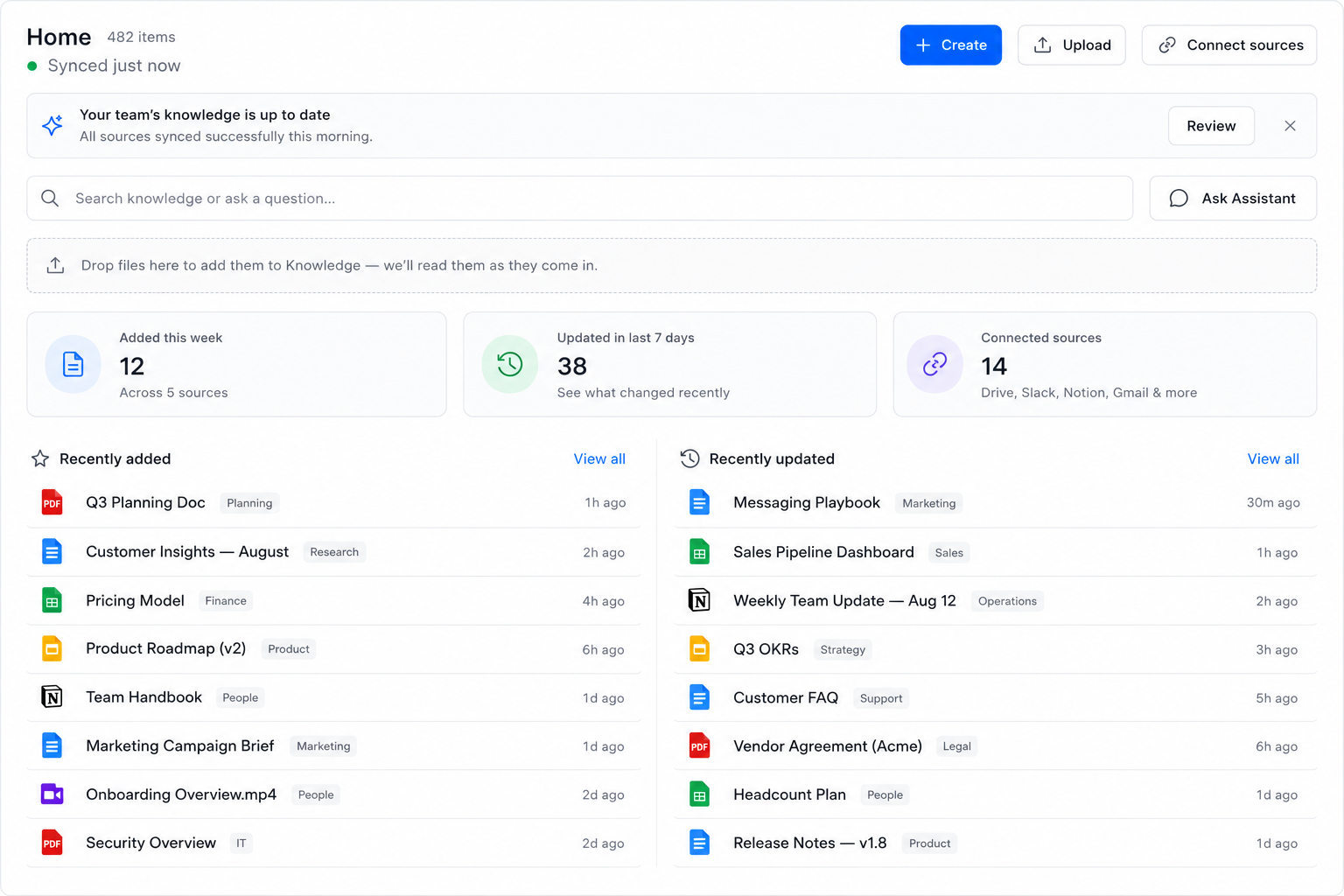Click the sheet icon for Headcount Plan
Image resolution: width=1344 pixels, height=896 pixels.
(x=699, y=794)
